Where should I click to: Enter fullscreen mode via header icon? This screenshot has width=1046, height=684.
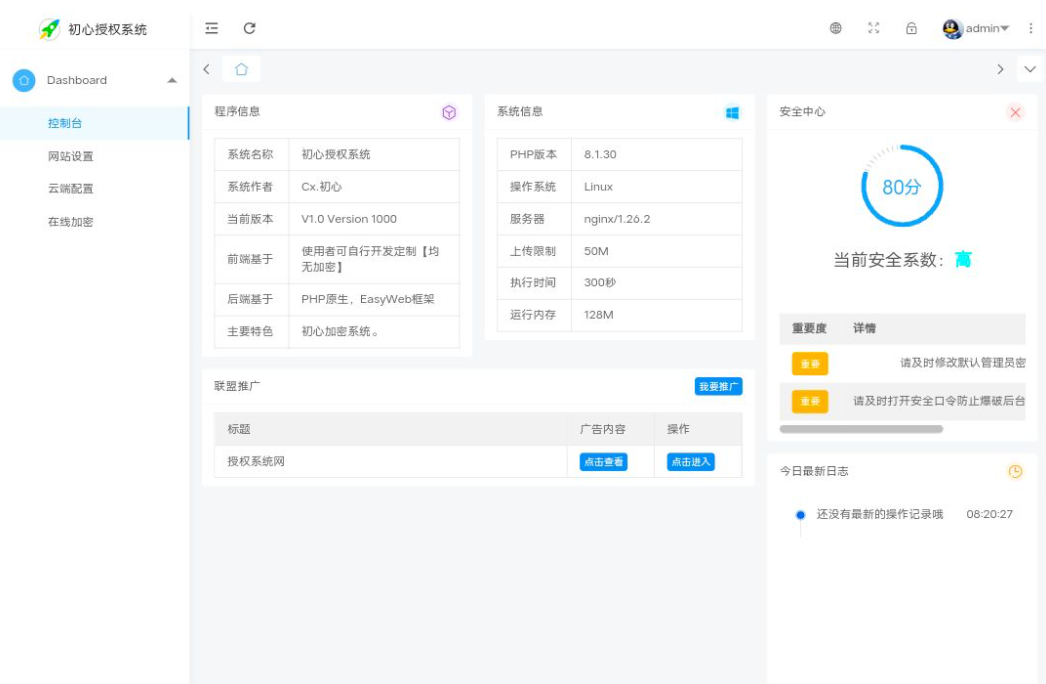[874, 28]
